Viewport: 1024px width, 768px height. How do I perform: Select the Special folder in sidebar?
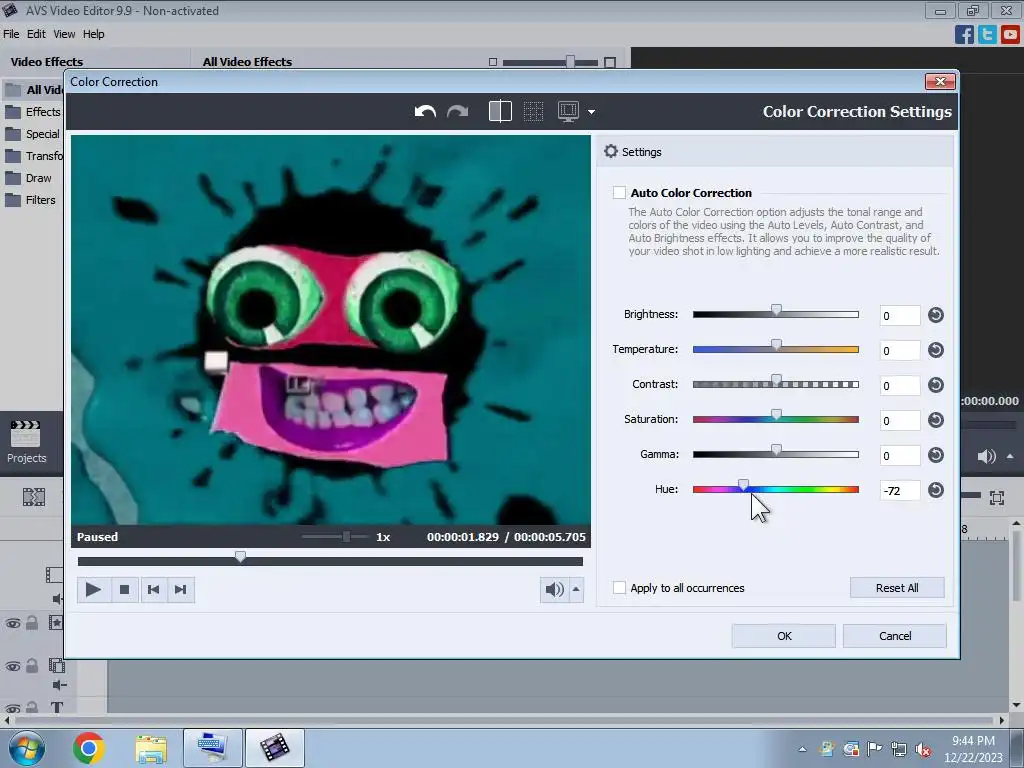(33, 134)
